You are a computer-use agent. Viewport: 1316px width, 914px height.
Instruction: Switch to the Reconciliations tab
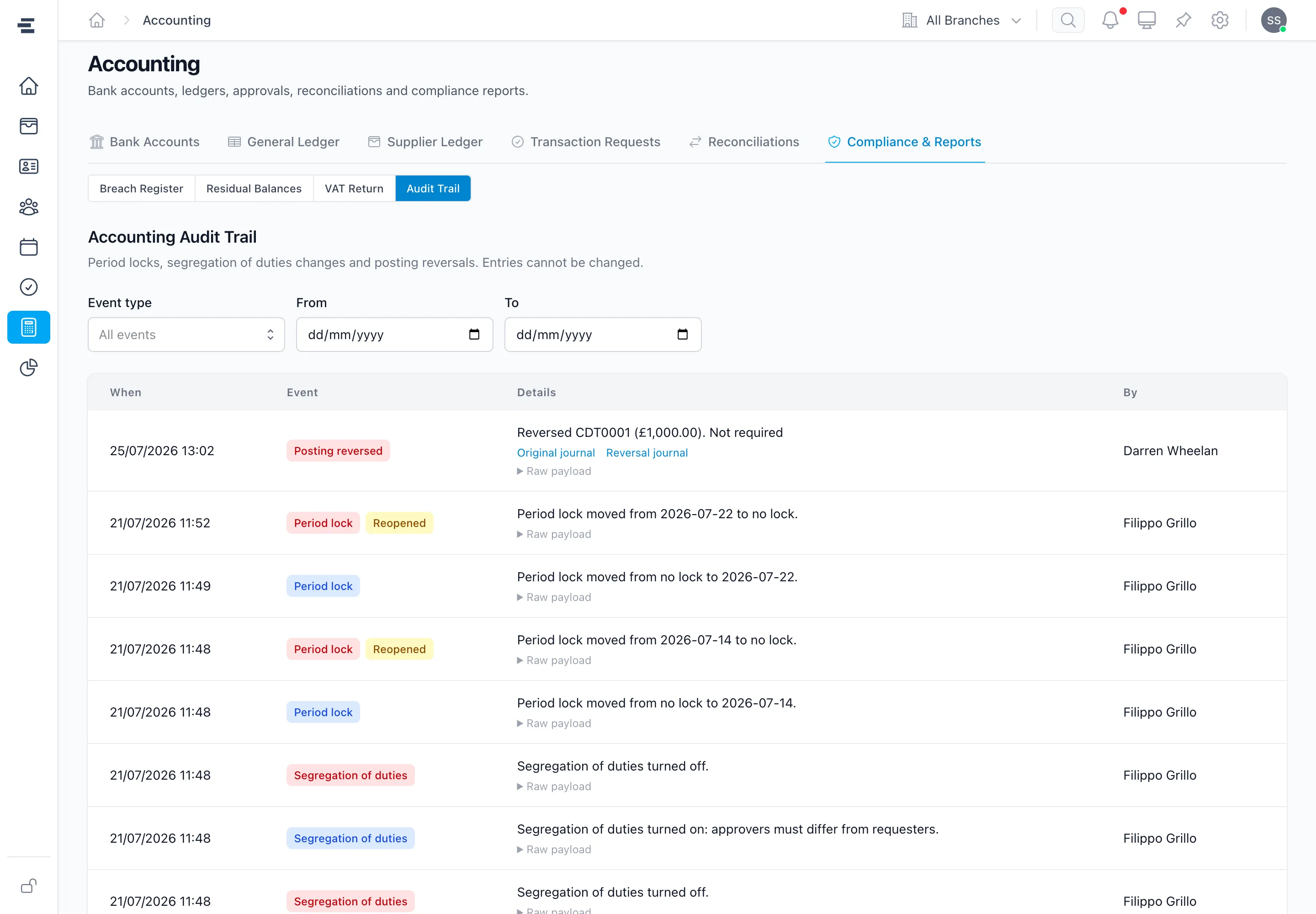(744, 142)
